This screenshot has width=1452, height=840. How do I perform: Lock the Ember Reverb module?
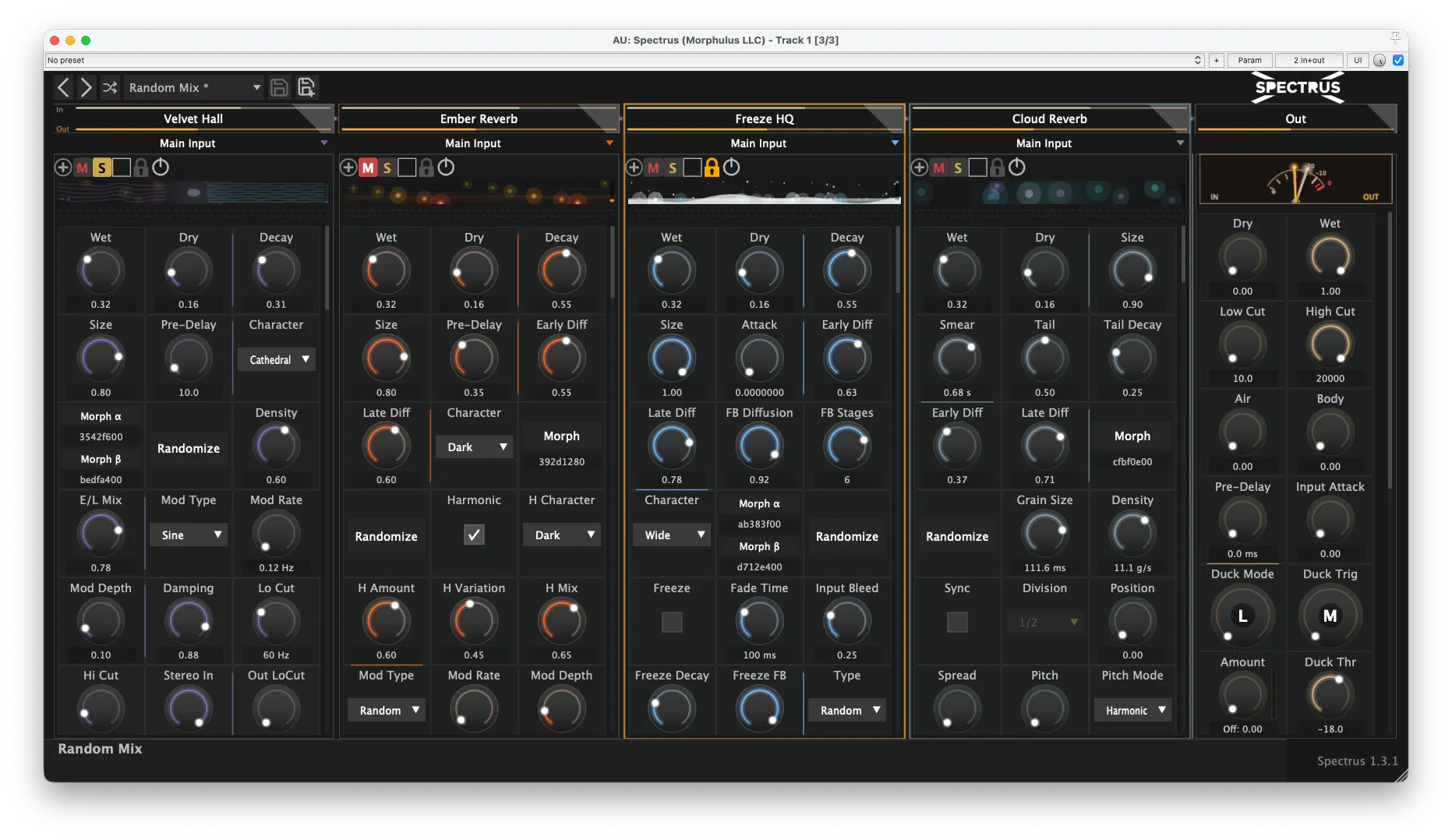coord(426,167)
